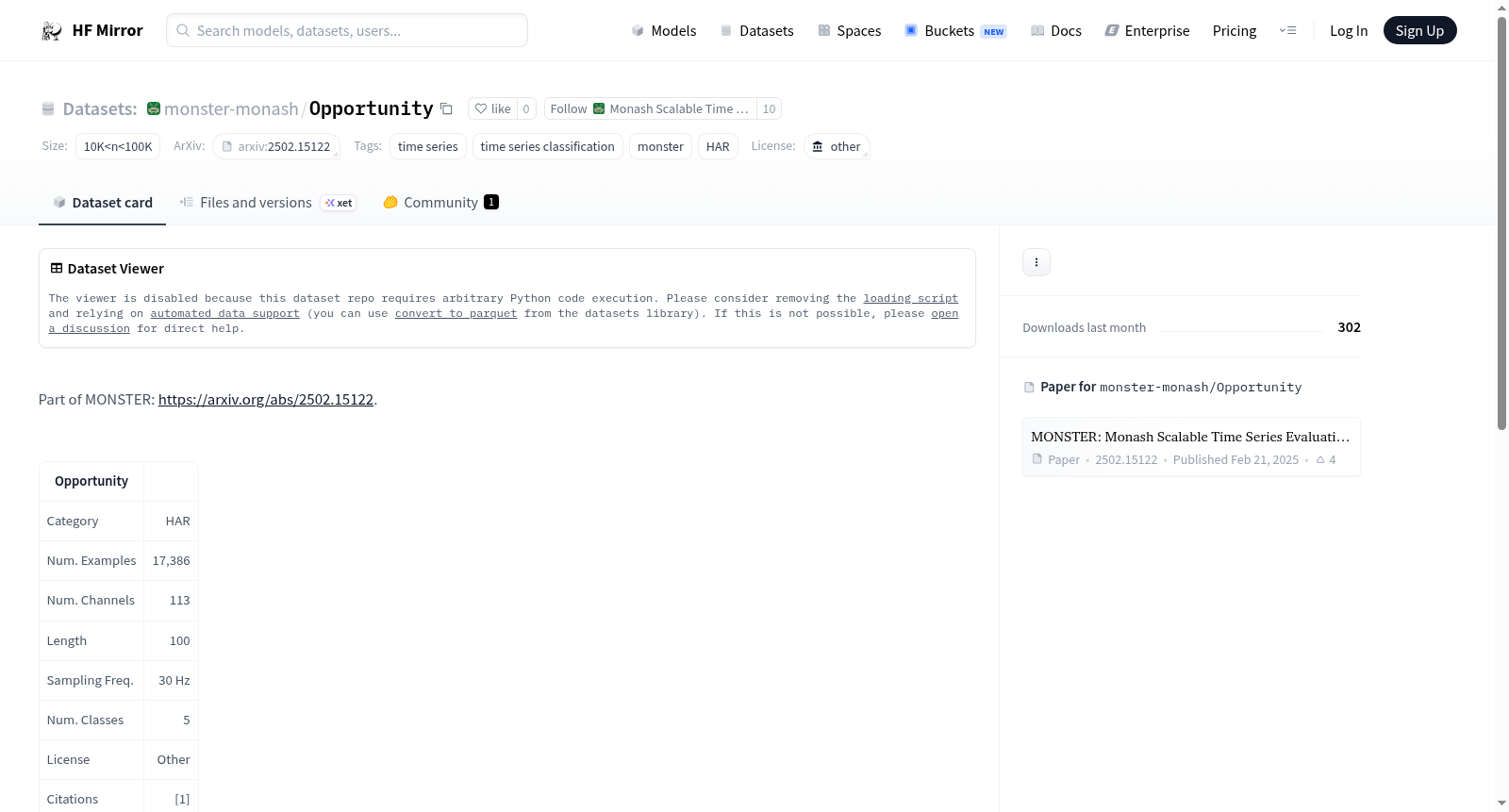Open the Docs page

coord(1056,31)
